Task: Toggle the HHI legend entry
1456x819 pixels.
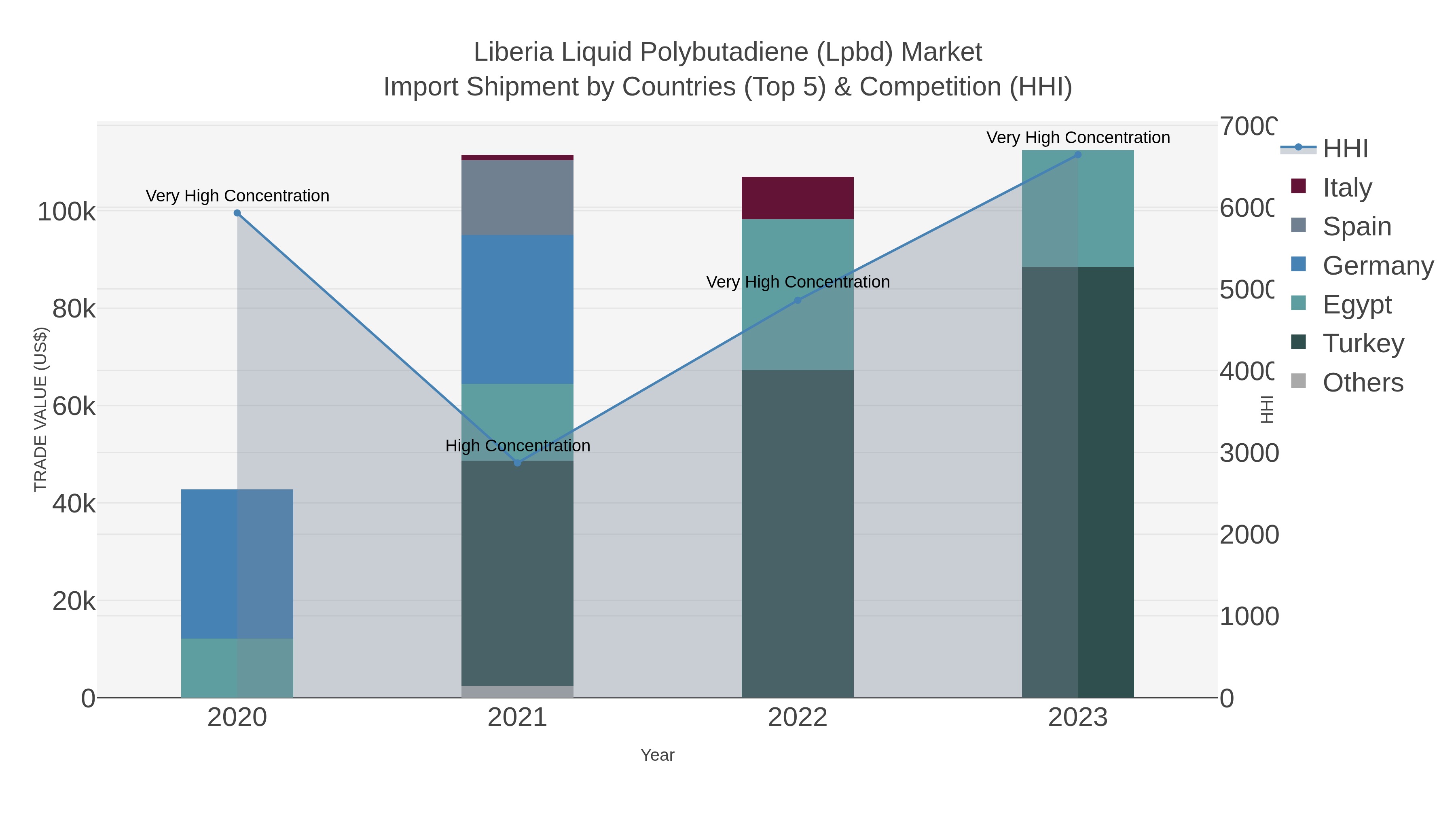Action: click(1324, 148)
